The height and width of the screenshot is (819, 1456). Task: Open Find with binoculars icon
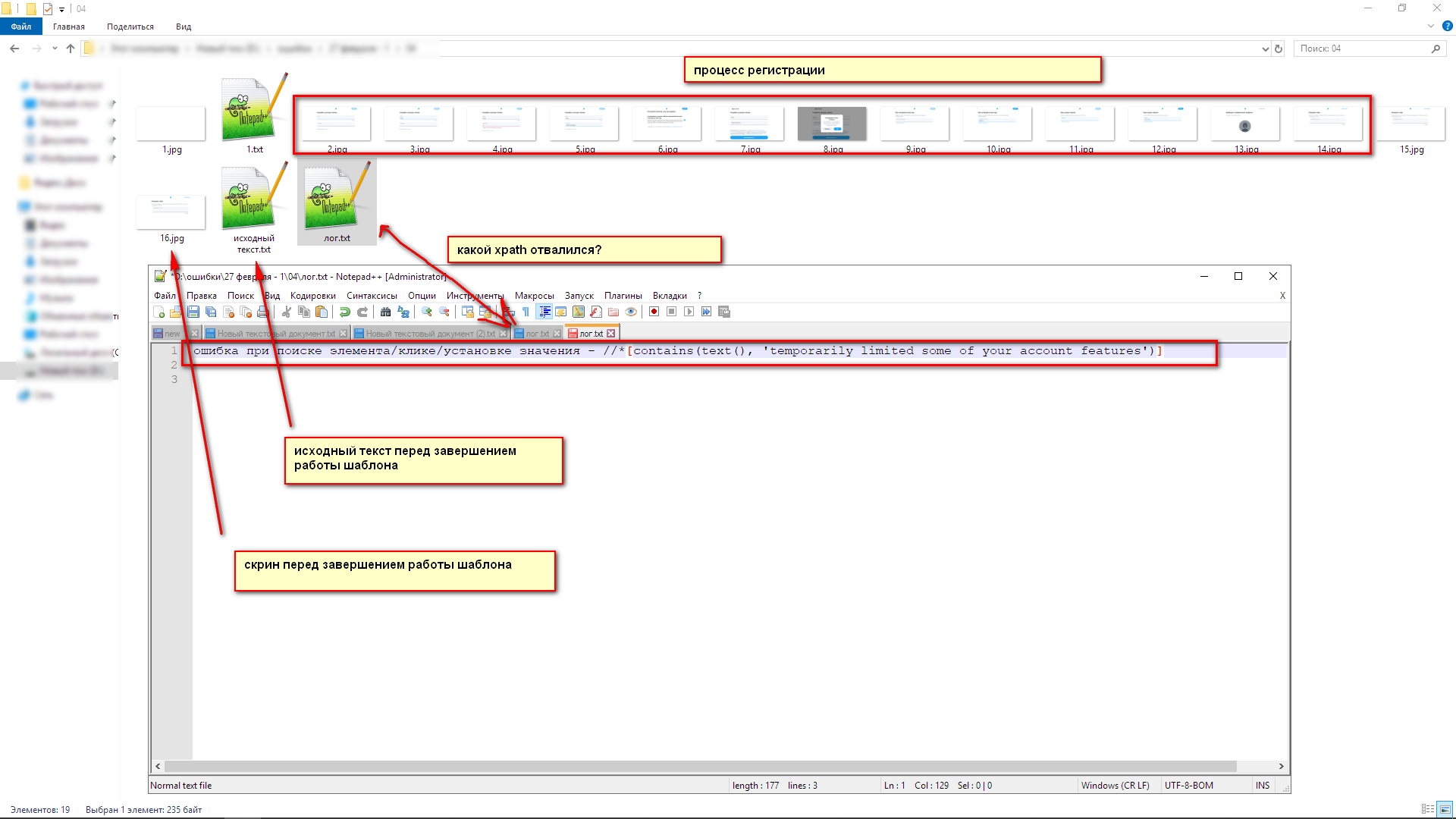click(x=385, y=312)
